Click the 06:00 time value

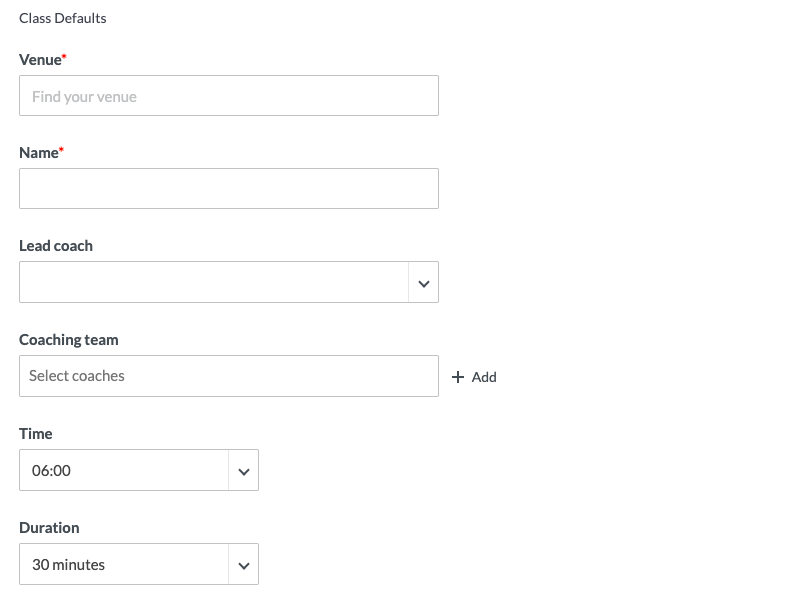click(x=52, y=470)
